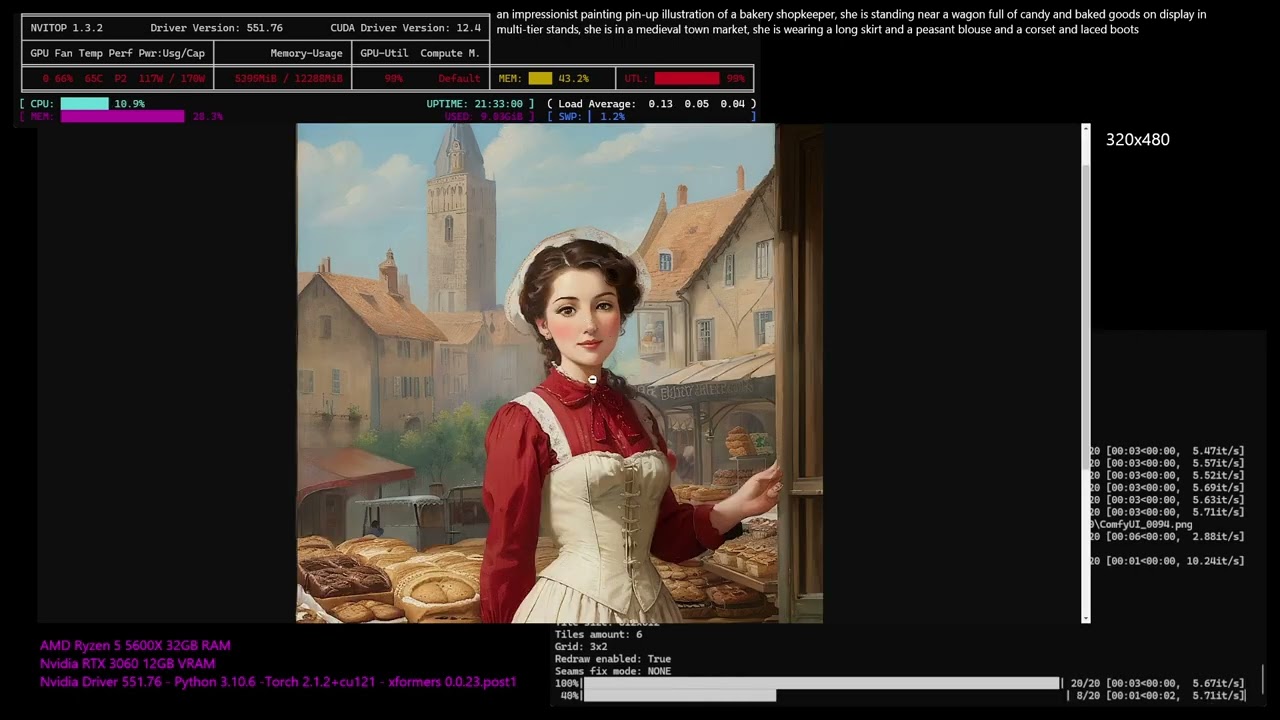The height and width of the screenshot is (720, 1280).
Task: Click the '117W / 170W' power value
Action: coord(172,78)
